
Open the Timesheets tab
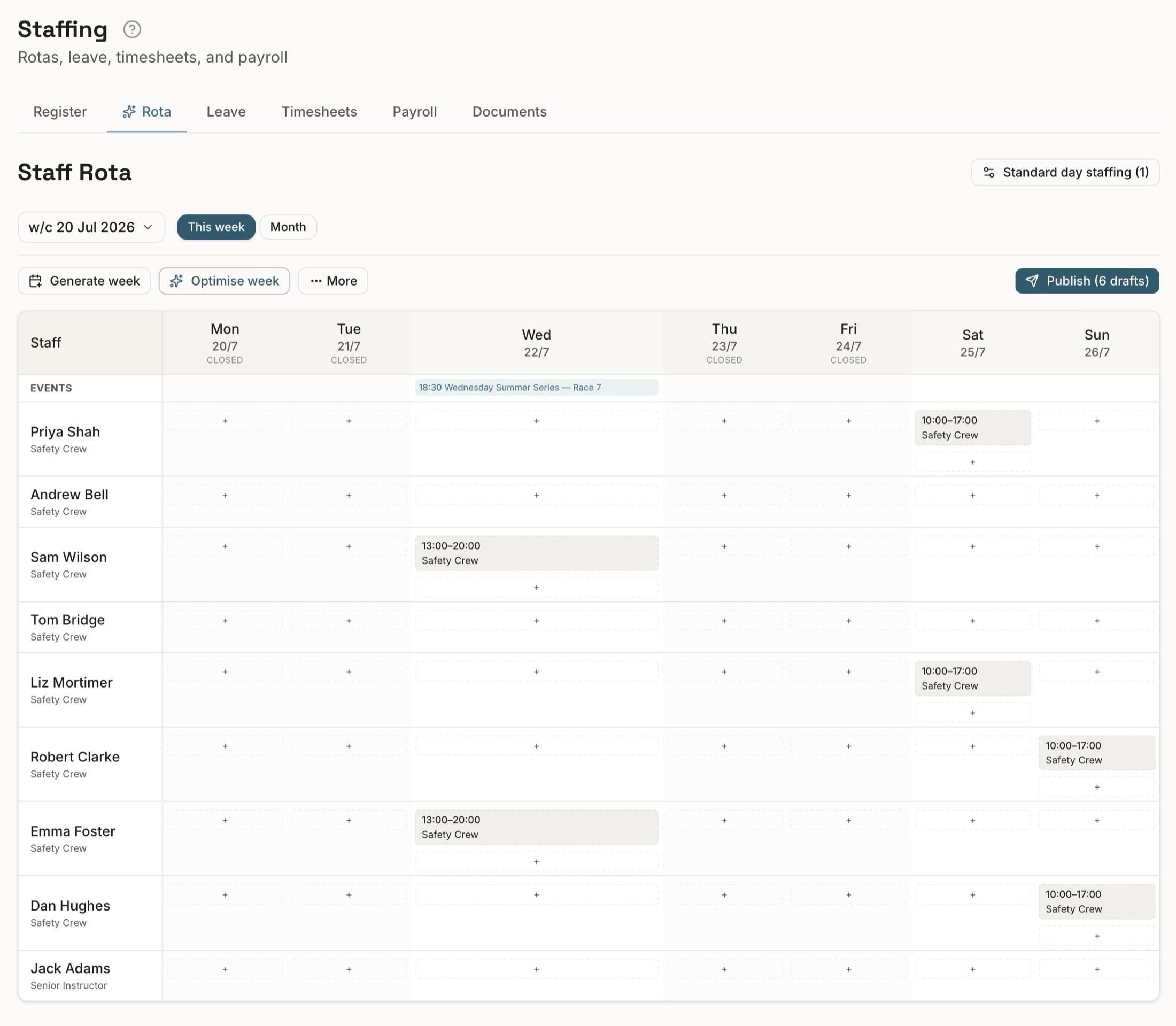(319, 112)
